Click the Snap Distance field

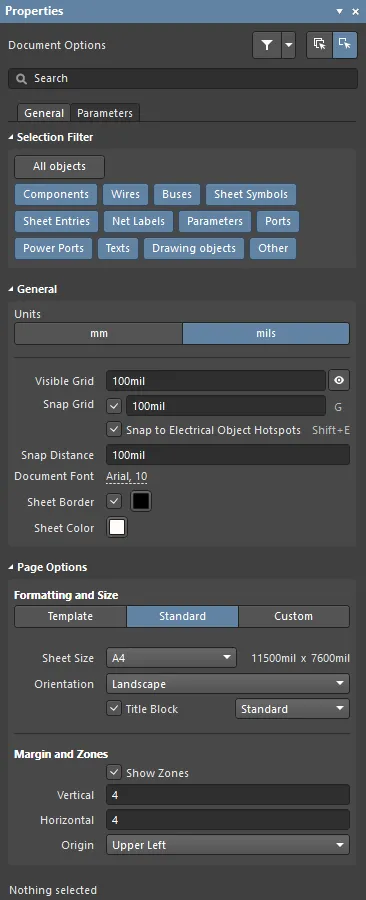coord(228,455)
